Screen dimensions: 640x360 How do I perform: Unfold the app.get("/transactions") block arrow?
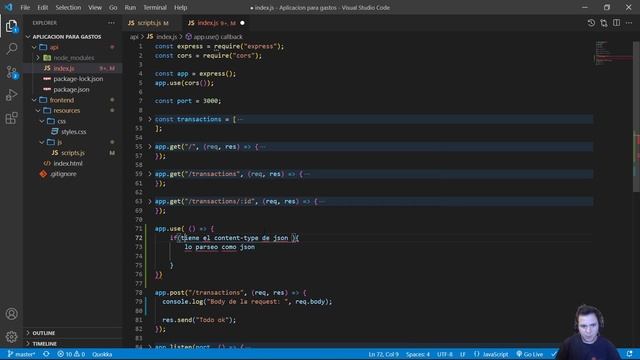pyautogui.click(x=149, y=174)
